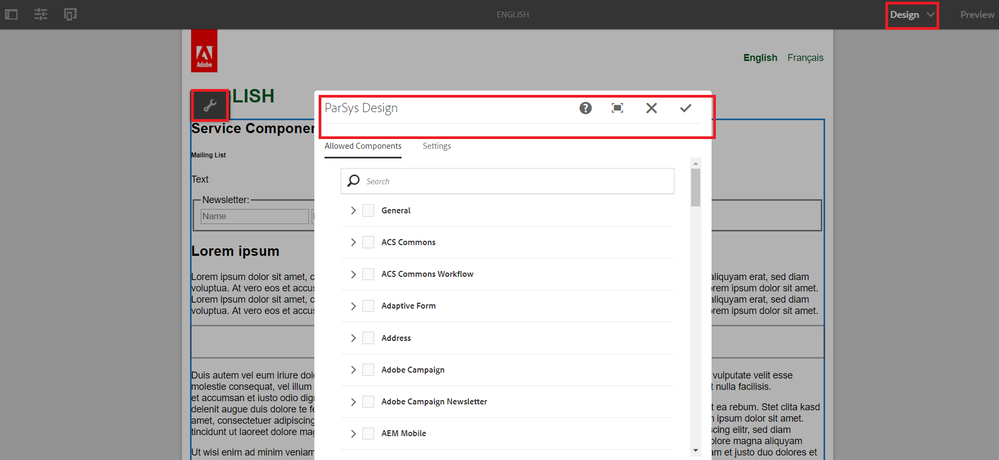Screen dimensions: 999x460
Task: Enable the ACS Commons checkbox
Action: pyautogui.click(x=368, y=243)
